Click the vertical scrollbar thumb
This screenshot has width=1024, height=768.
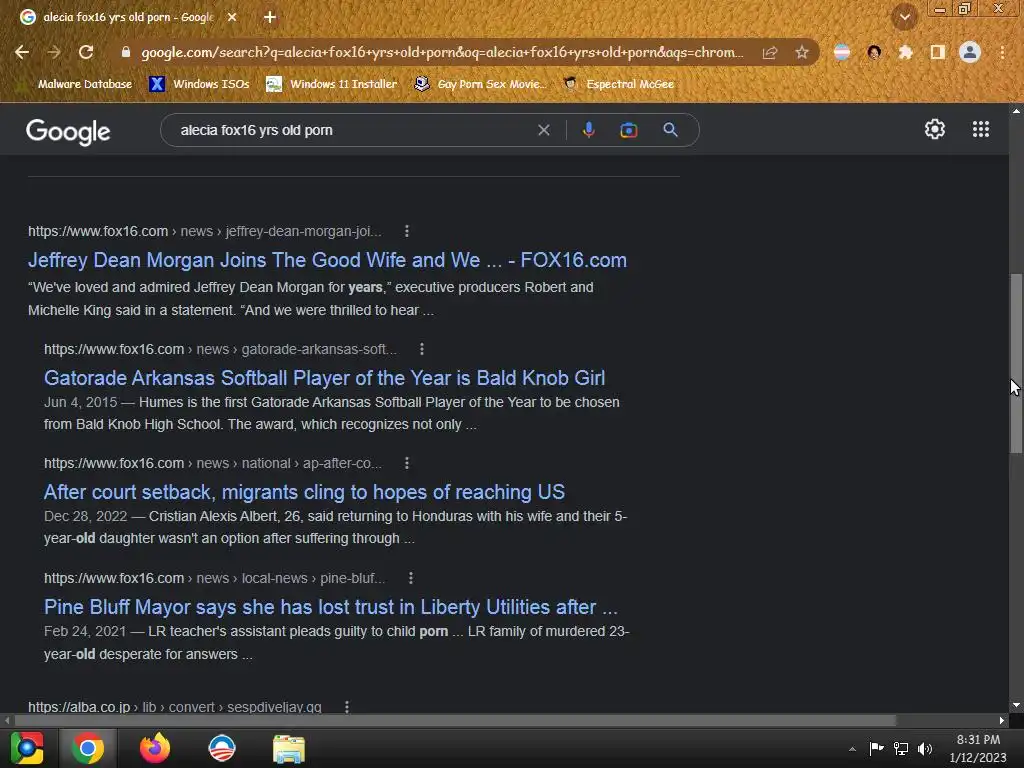[1016, 363]
